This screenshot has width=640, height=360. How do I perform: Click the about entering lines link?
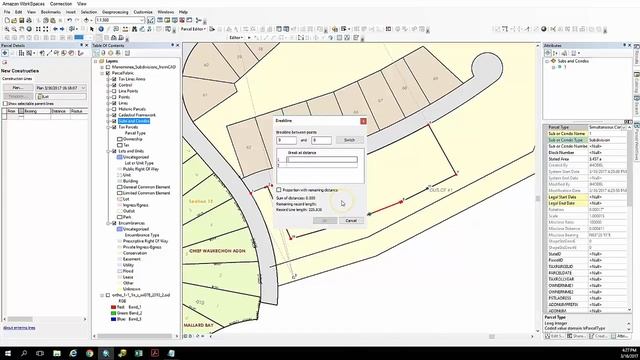click(19, 328)
